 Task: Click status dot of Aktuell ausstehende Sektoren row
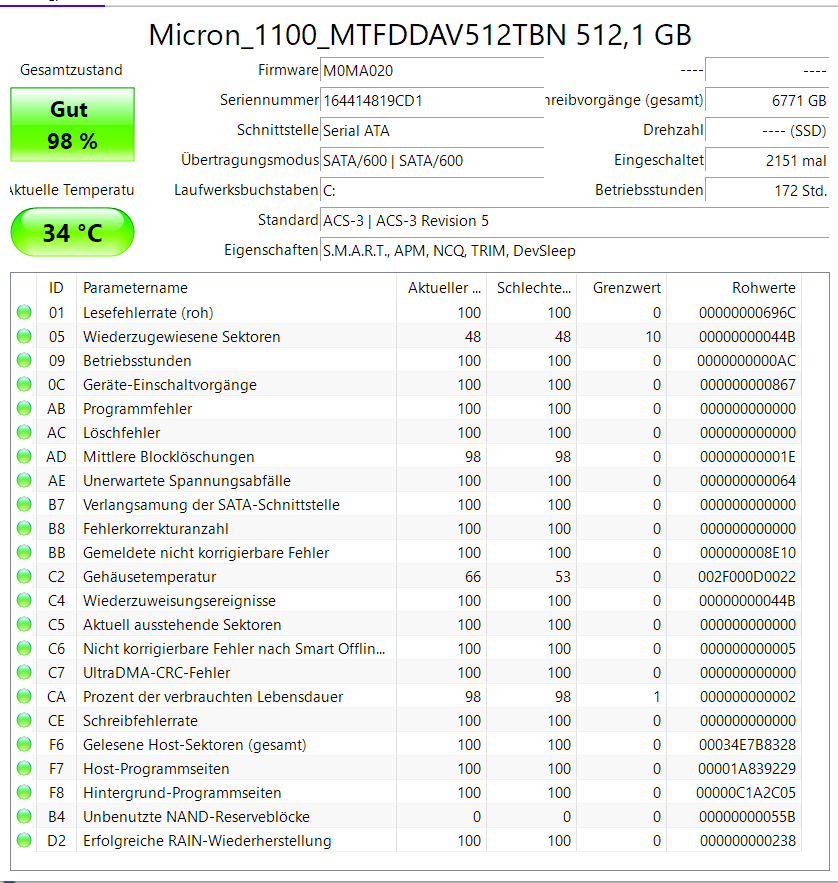[24, 625]
